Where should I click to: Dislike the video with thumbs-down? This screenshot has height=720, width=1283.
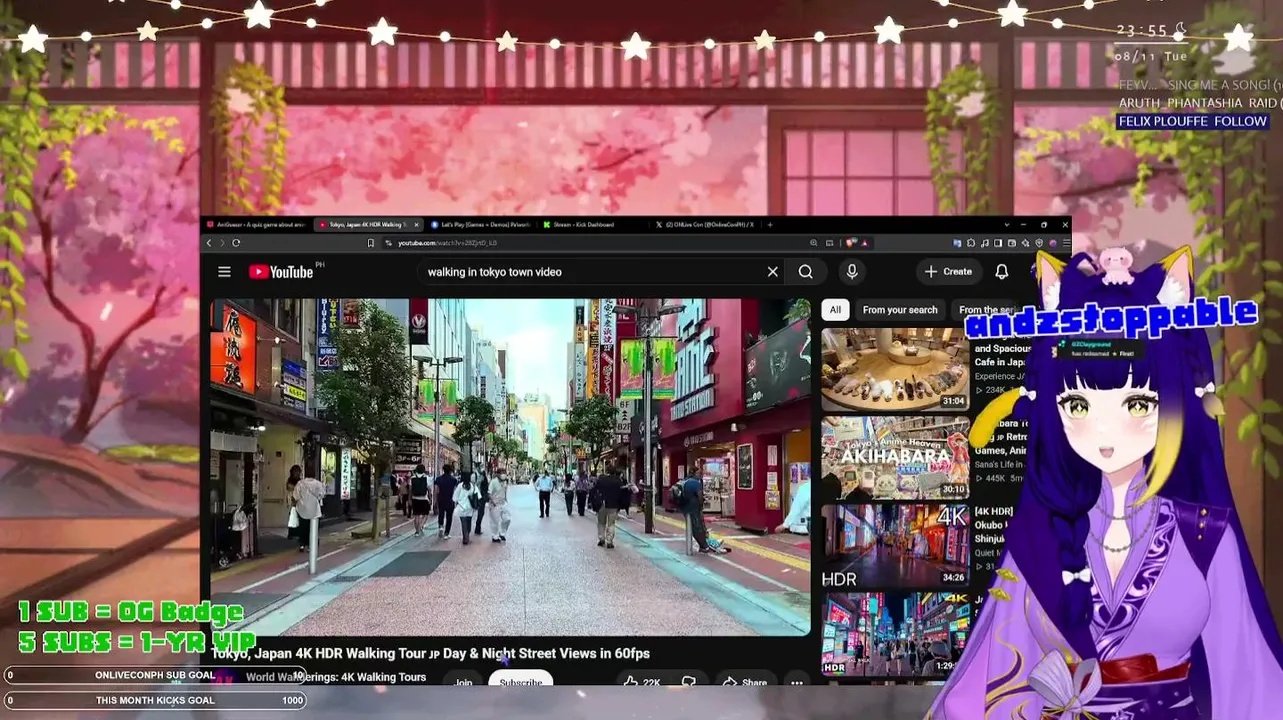688,682
